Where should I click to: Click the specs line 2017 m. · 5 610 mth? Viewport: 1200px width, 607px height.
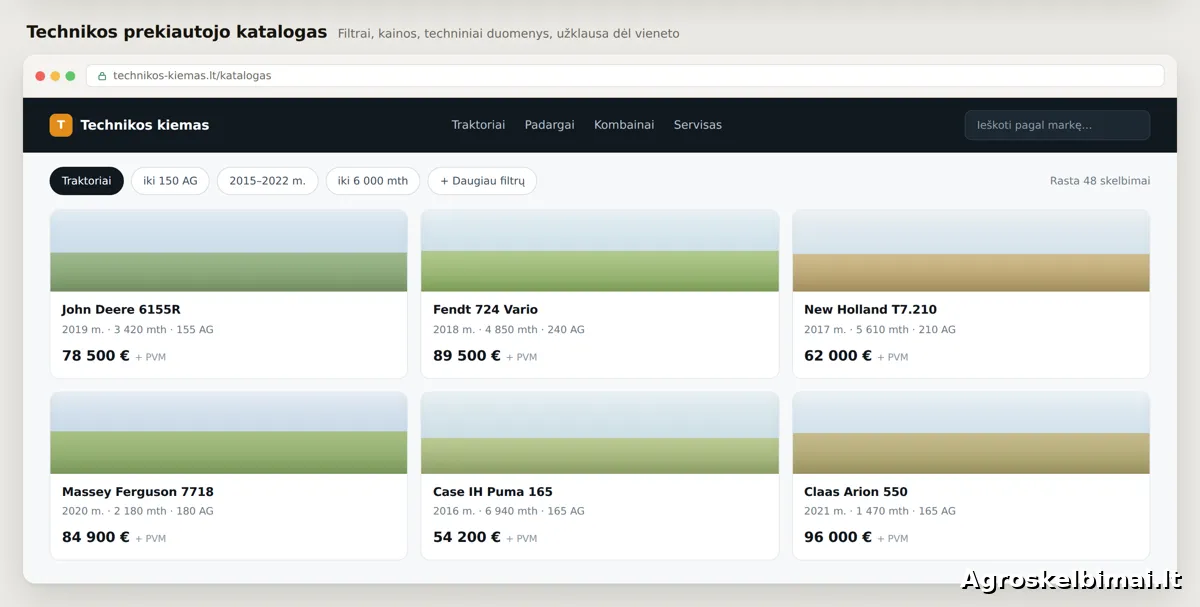click(880, 330)
